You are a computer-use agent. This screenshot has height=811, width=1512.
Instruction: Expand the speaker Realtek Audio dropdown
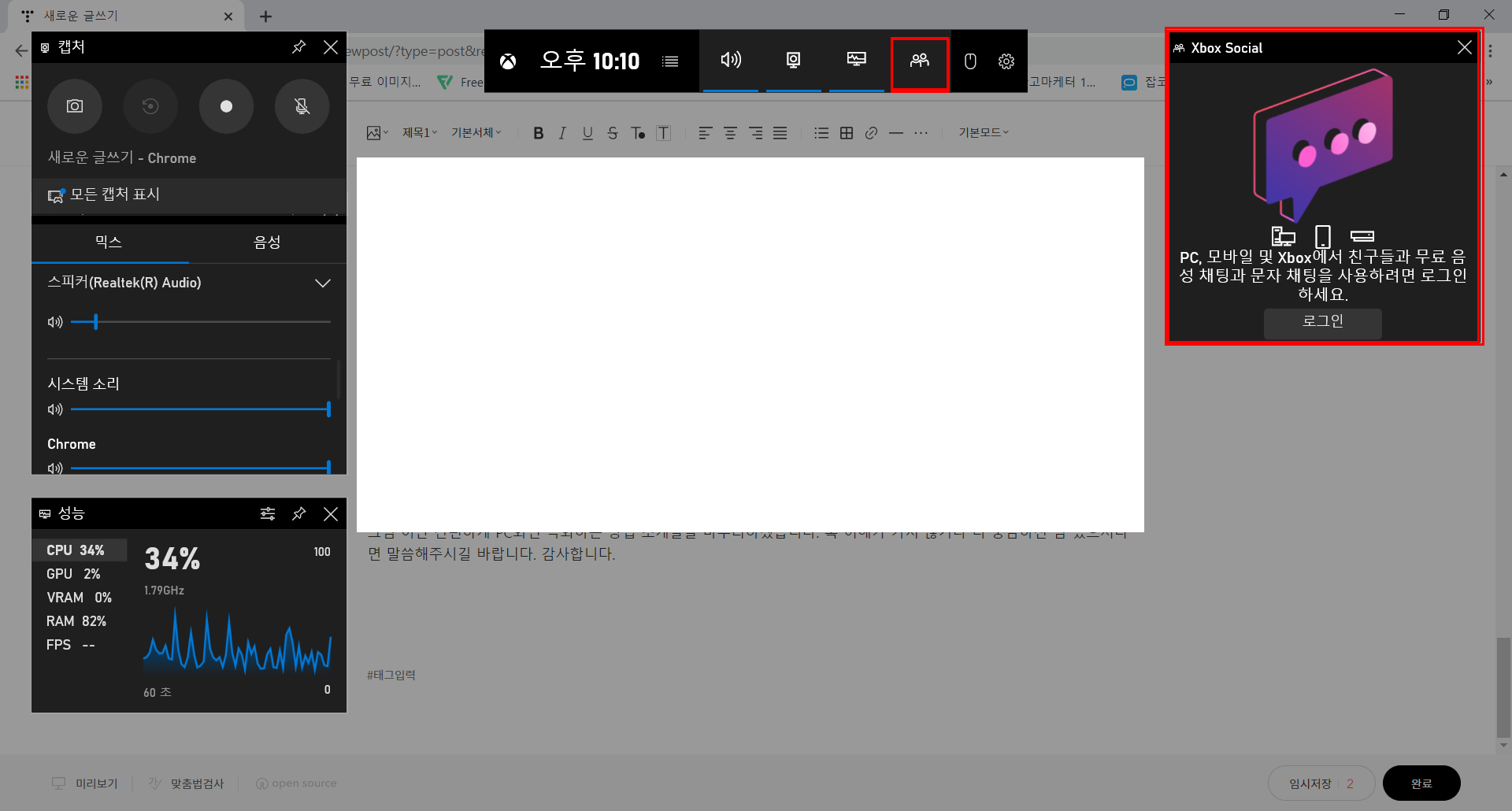(322, 283)
